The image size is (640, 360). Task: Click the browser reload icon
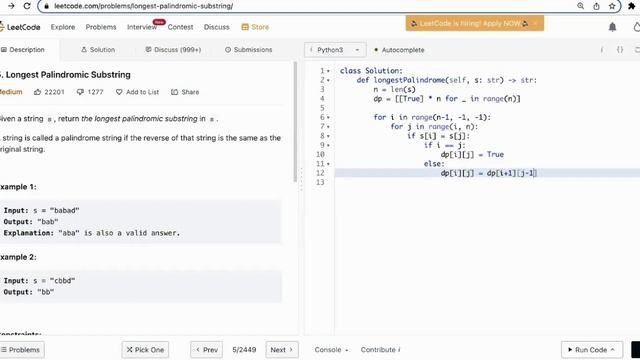(x=27, y=6)
